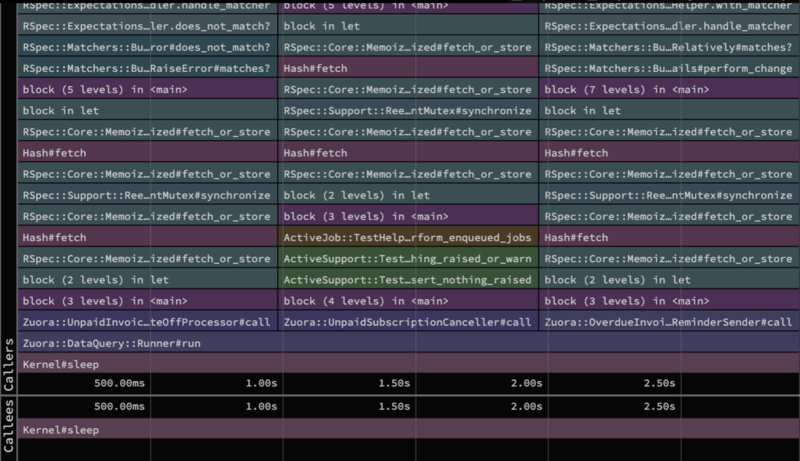This screenshot has width=800, height=461.
Task: Select ActiveJob::TestHelp…rform_enqueued_jobs frame
Action: point(408,237)
